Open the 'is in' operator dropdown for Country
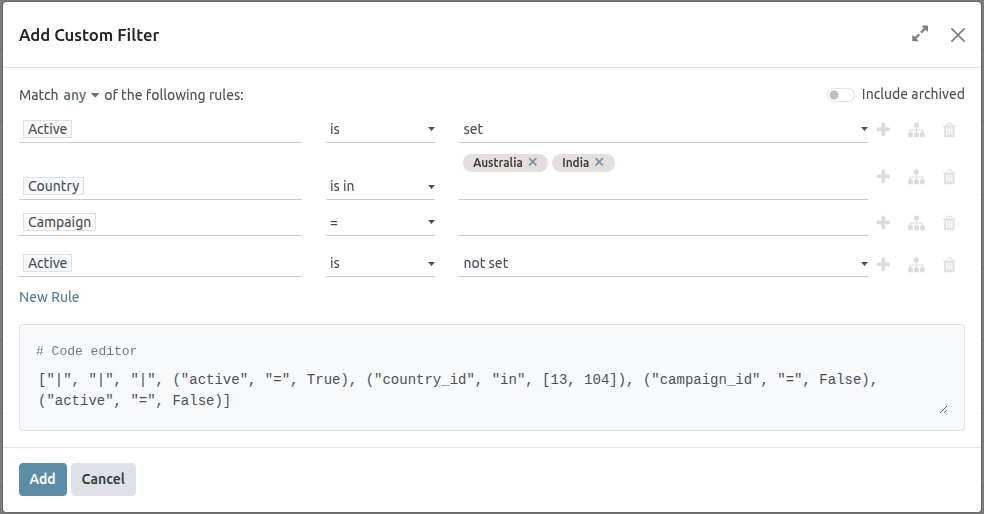The image size is (984, 514). [x=380, y=186]
